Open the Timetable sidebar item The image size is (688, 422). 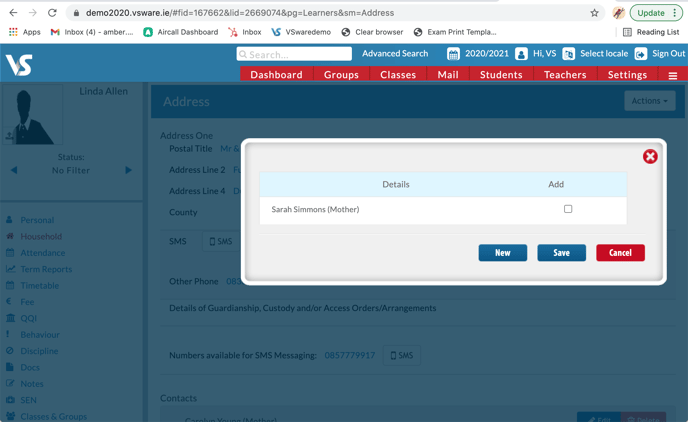pyautogui.click(x=39, y=286)
